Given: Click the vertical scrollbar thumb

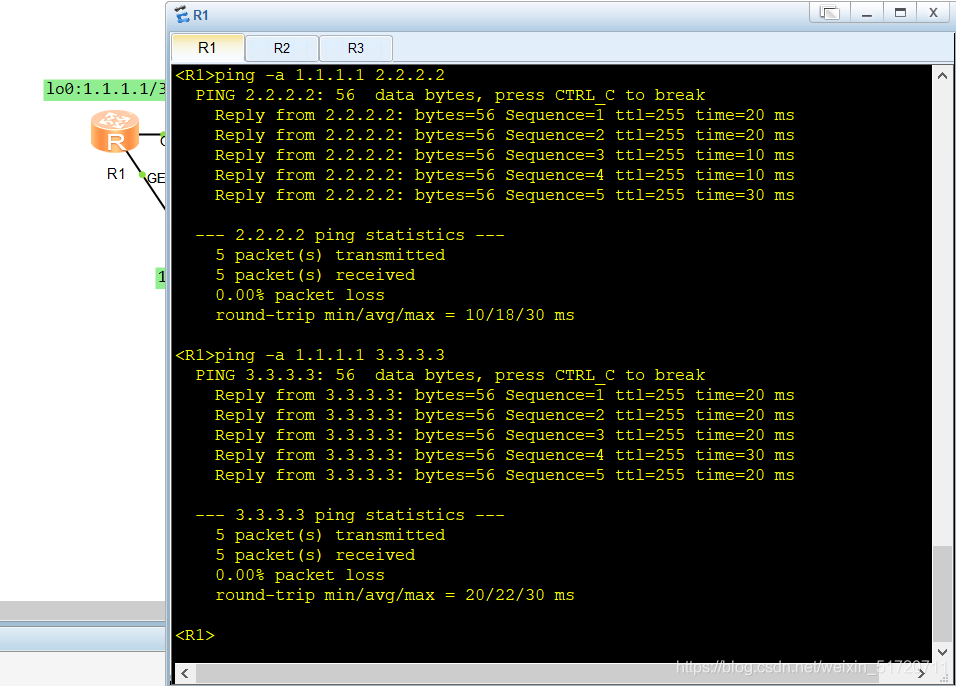Looking at the screenshot, I should pos(942,594).
